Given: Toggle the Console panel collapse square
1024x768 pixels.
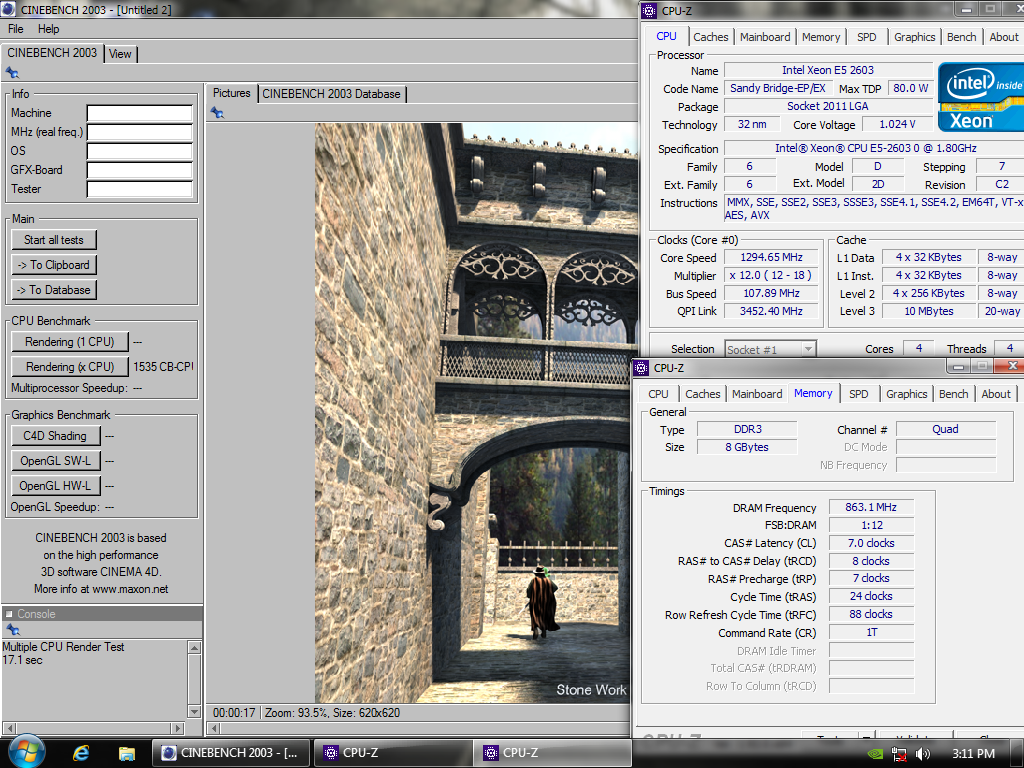Looking at the screenshot, I should 9,614.
